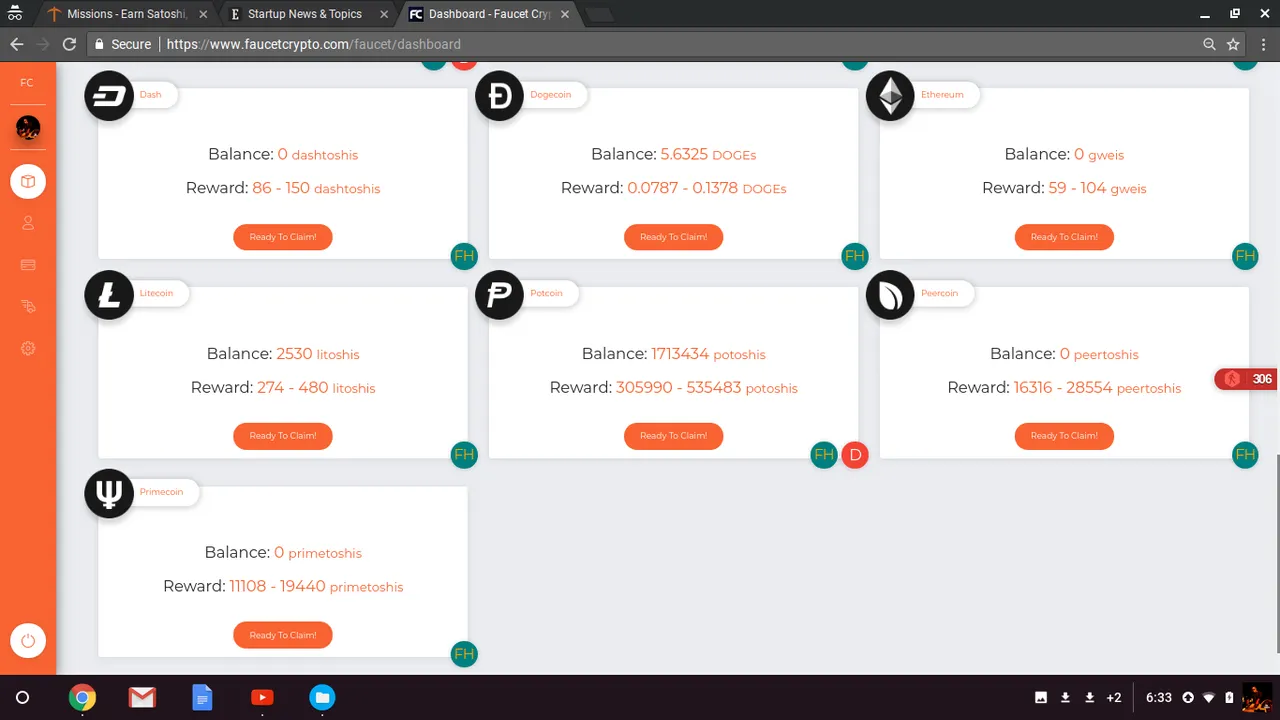Click the FH badge on Litecoin card
Viewport: 1280px width, 720px height.
click(x=464, y=455)
